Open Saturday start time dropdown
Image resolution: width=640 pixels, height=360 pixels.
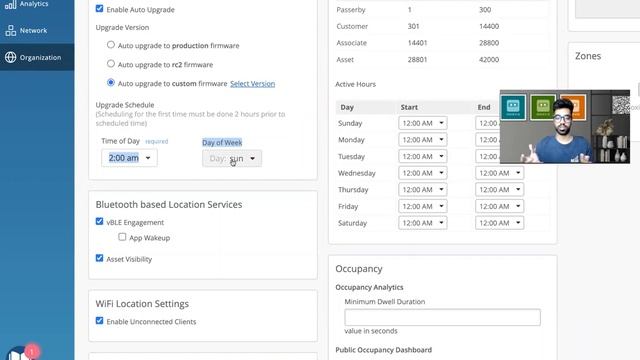coord(422,223)
